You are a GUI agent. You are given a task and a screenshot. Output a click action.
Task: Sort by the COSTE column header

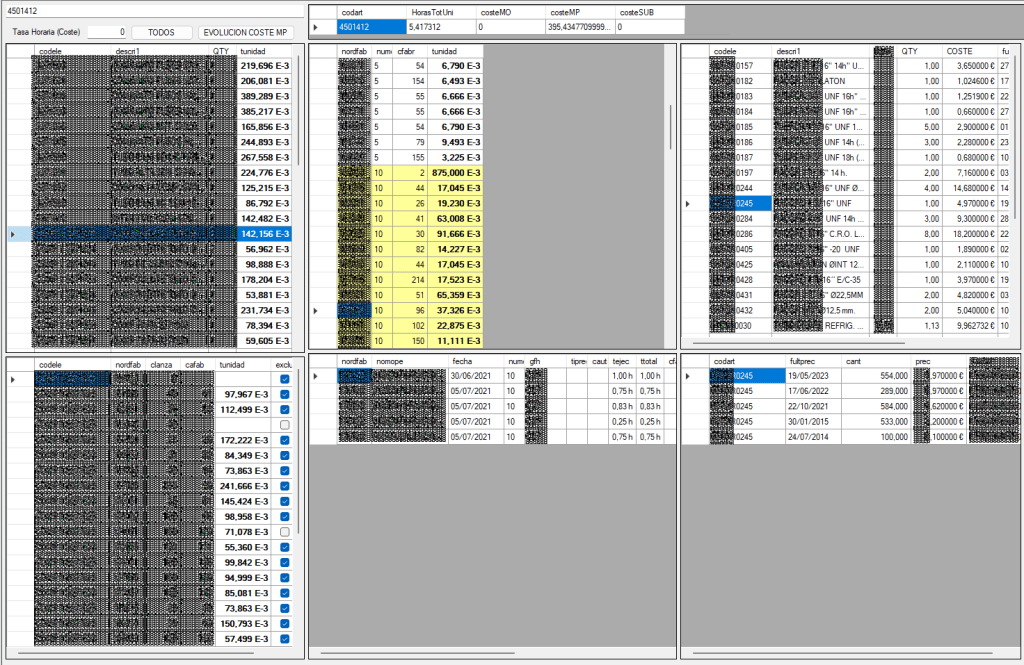click(959, 51)
